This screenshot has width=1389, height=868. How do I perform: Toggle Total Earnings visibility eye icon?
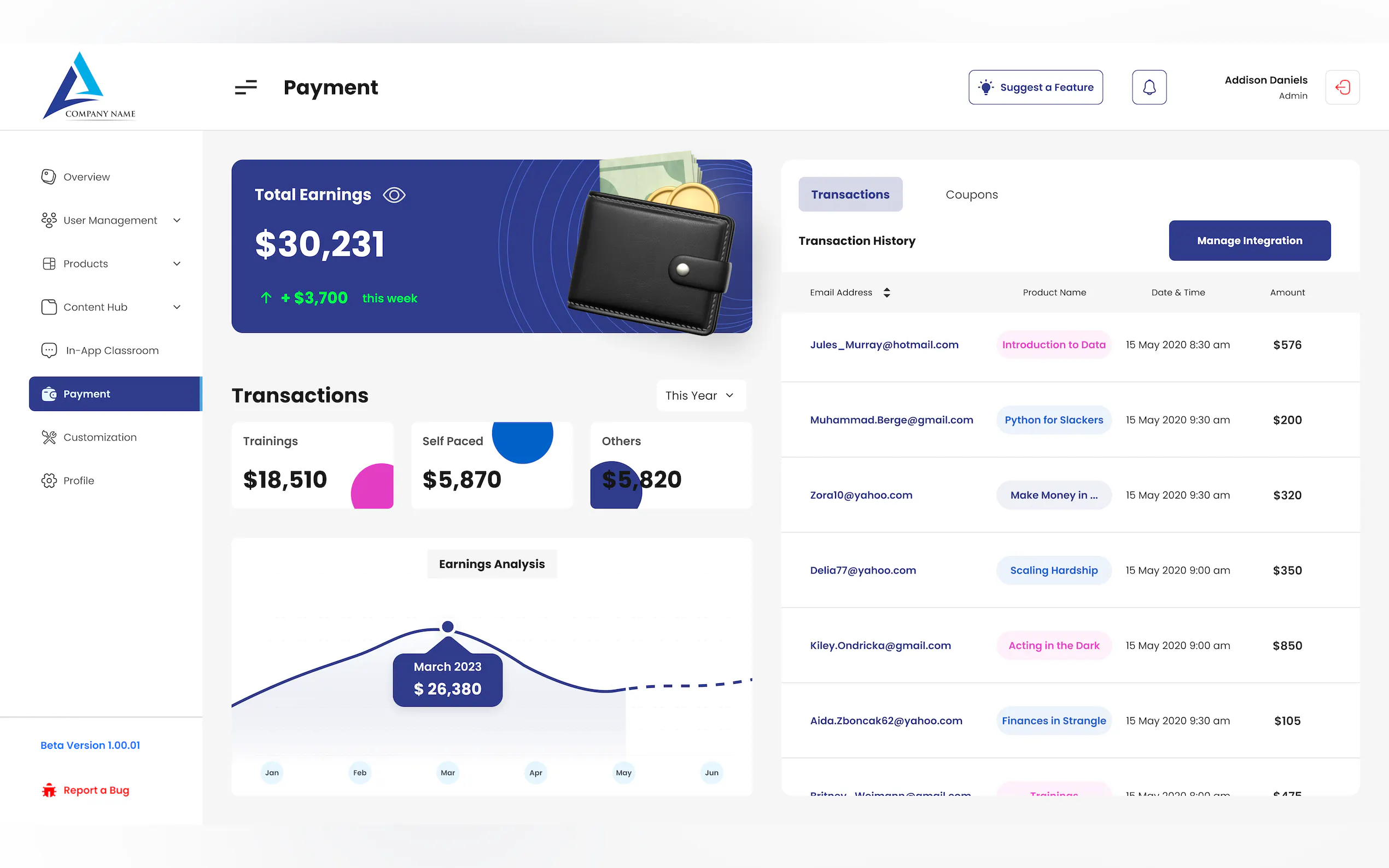point(394,195)
